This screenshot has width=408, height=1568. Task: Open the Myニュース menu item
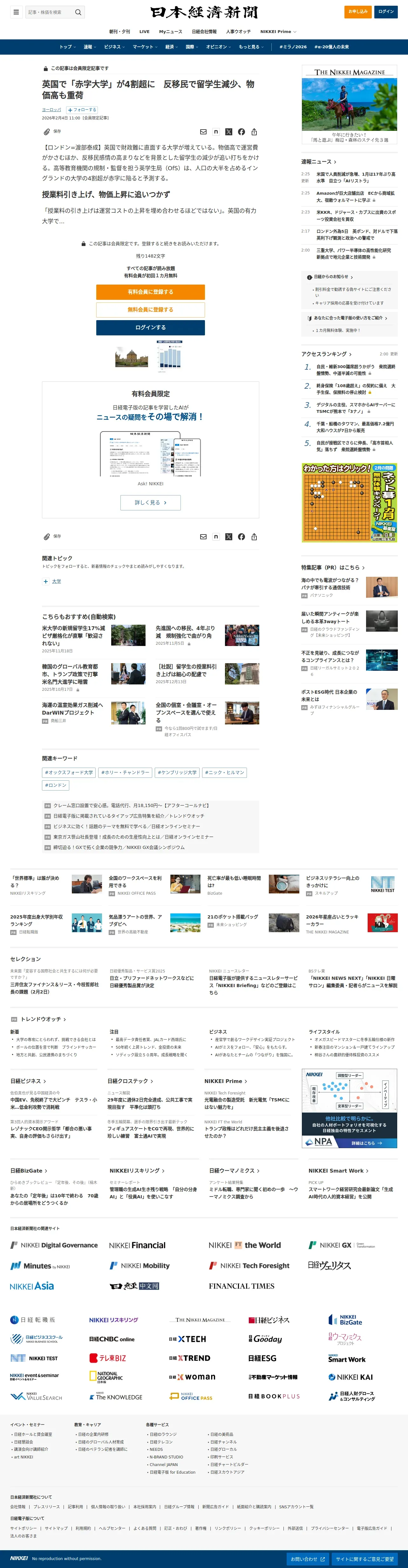click(x=171, y=32)
